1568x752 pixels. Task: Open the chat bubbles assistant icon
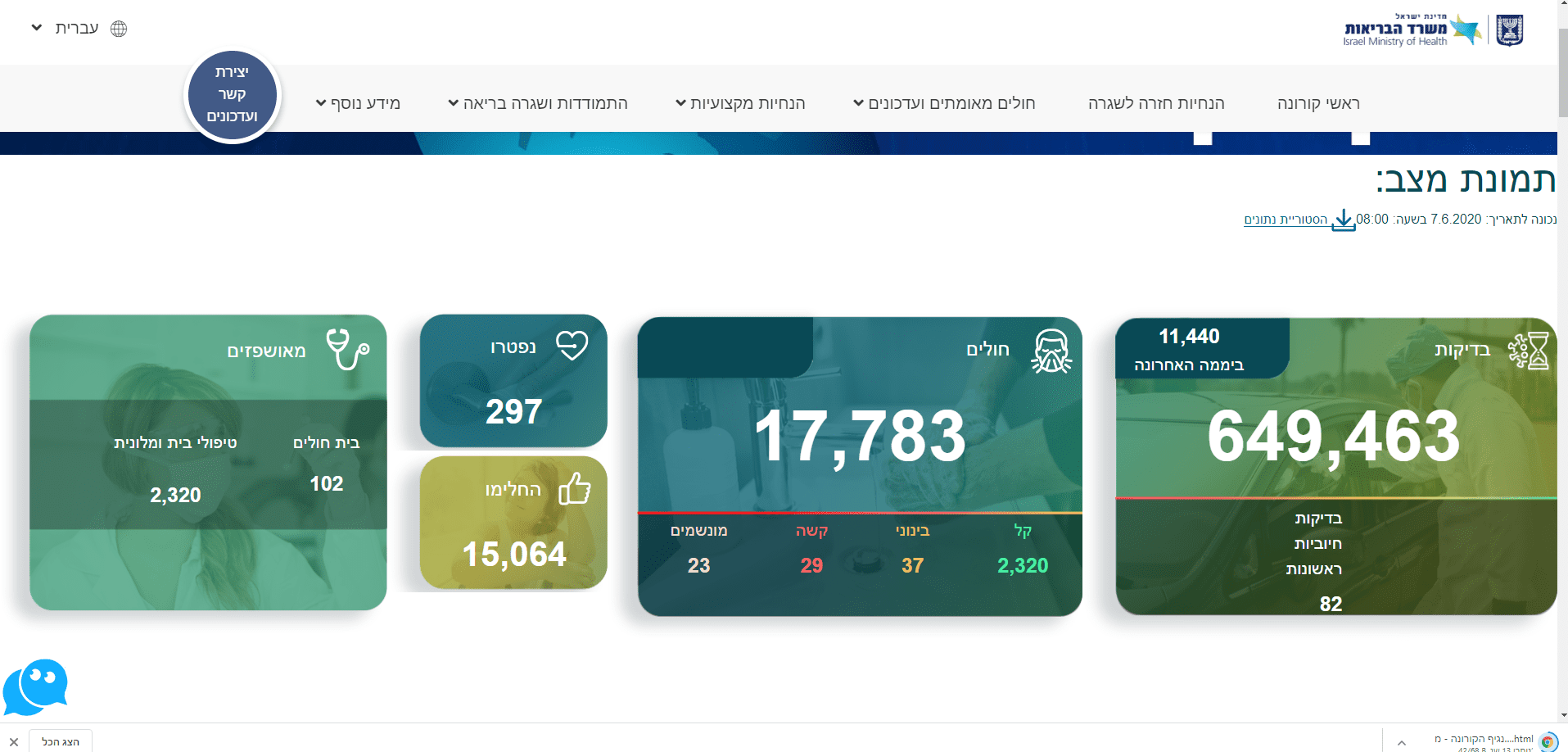[x=36, y=686]
